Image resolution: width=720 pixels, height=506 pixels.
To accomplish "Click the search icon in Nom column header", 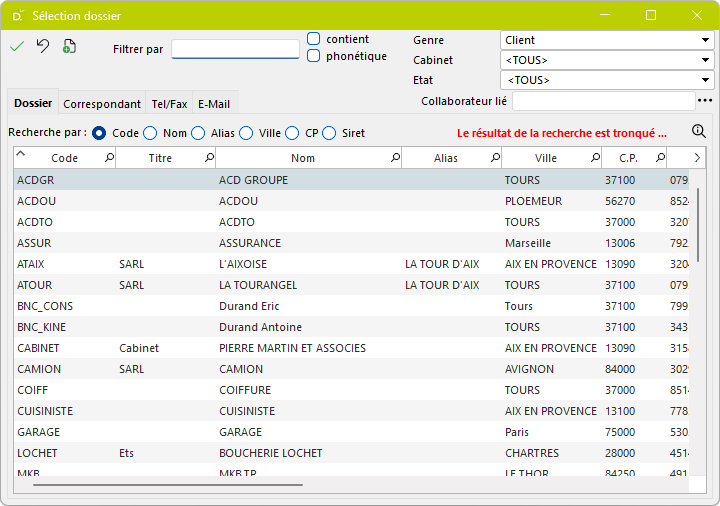I will 395,158.
